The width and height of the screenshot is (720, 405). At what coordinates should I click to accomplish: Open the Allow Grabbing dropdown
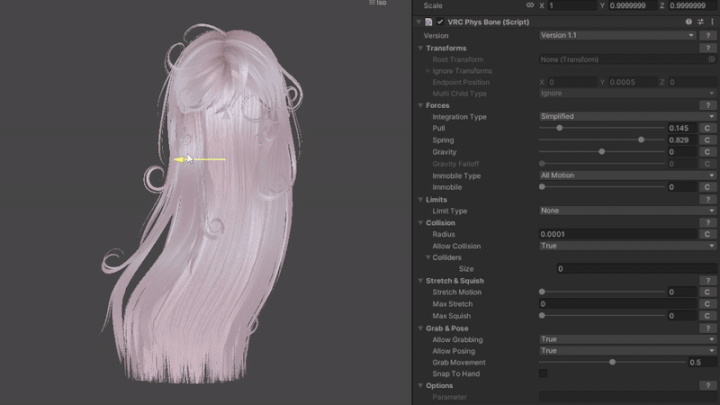[x=627, y=339]
